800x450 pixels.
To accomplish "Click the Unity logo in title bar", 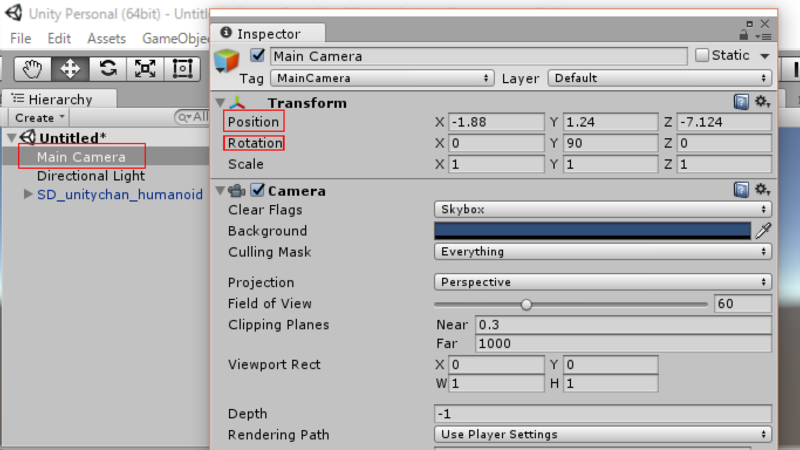I will pyautogui.click(x=14, y=12).
